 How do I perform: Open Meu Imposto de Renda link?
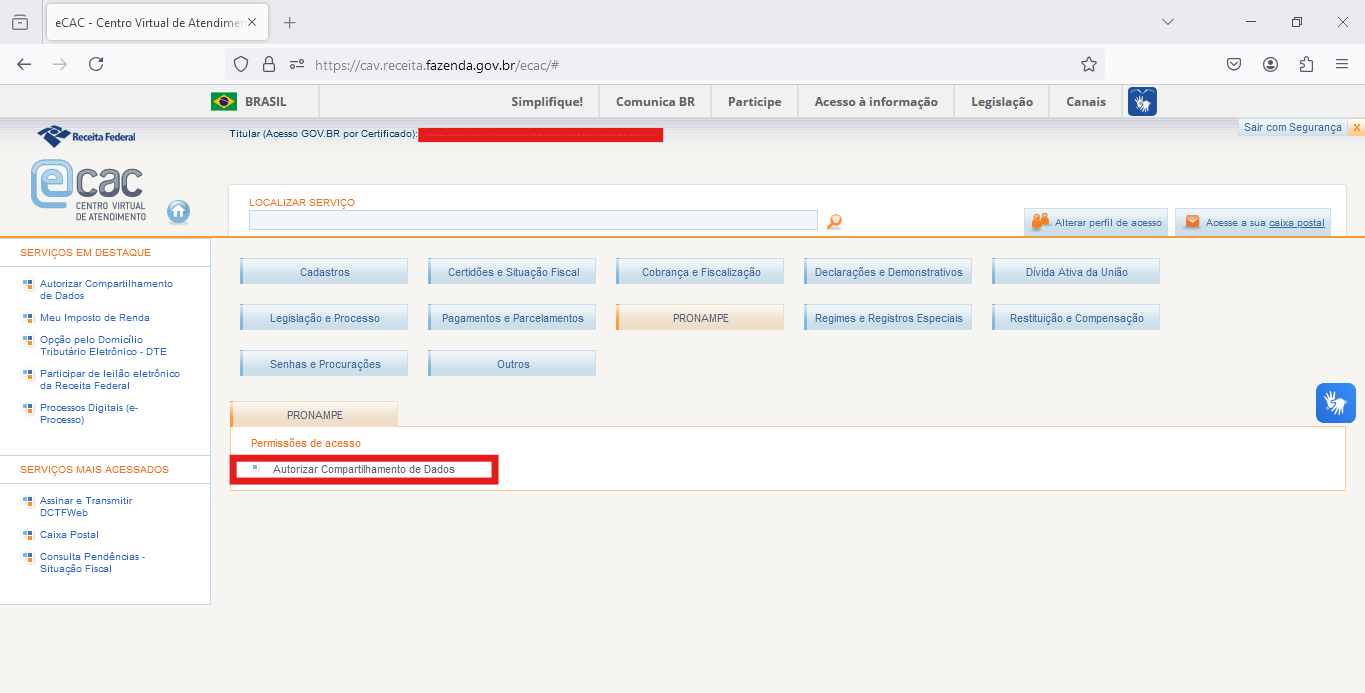[95, 318]
